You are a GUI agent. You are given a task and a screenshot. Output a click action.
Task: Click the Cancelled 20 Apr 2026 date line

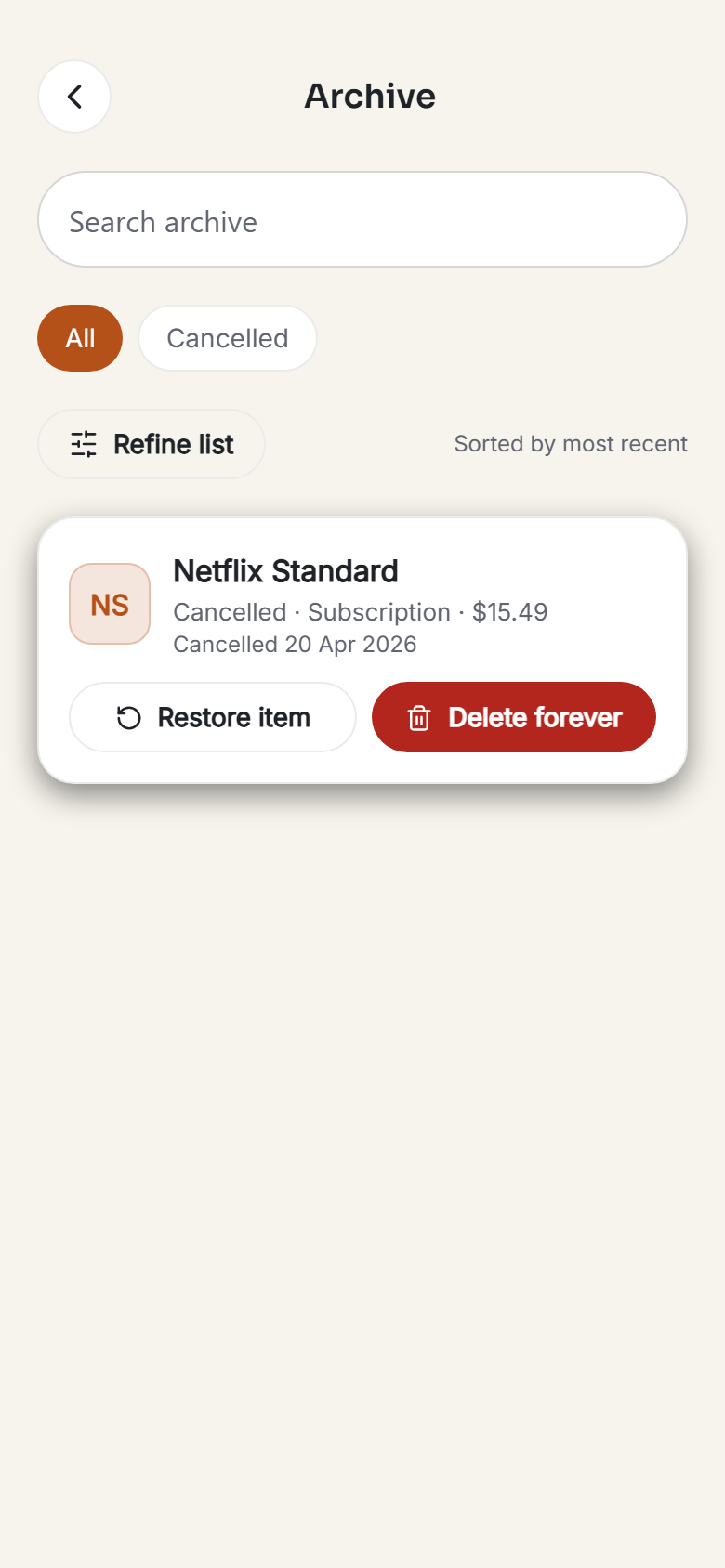(x=295, y=645)
